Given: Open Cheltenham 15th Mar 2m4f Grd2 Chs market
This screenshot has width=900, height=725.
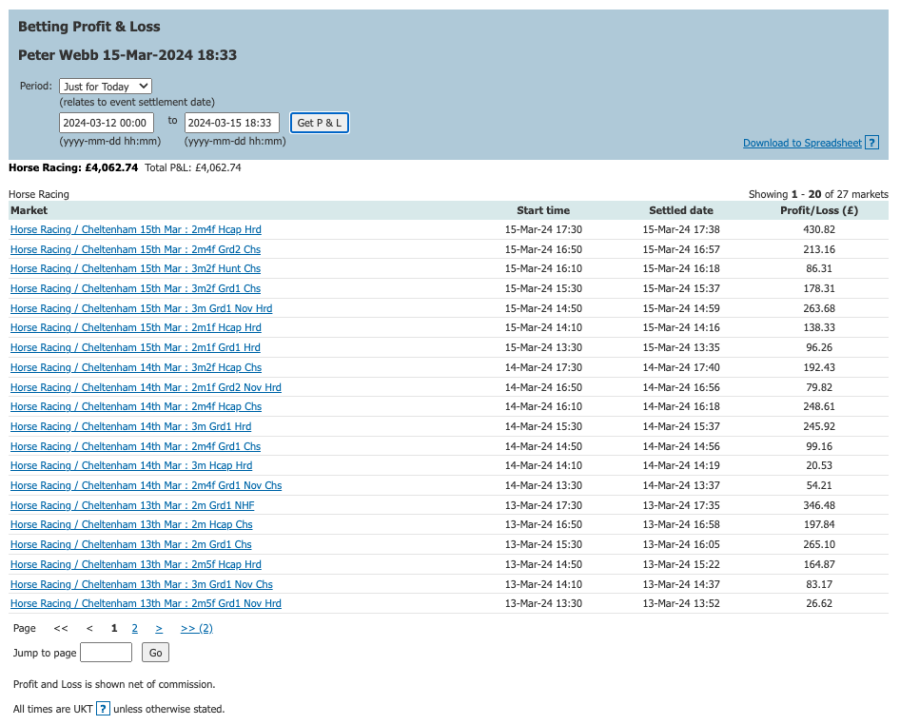Looking at the screenshot, I should click(135, 250).
